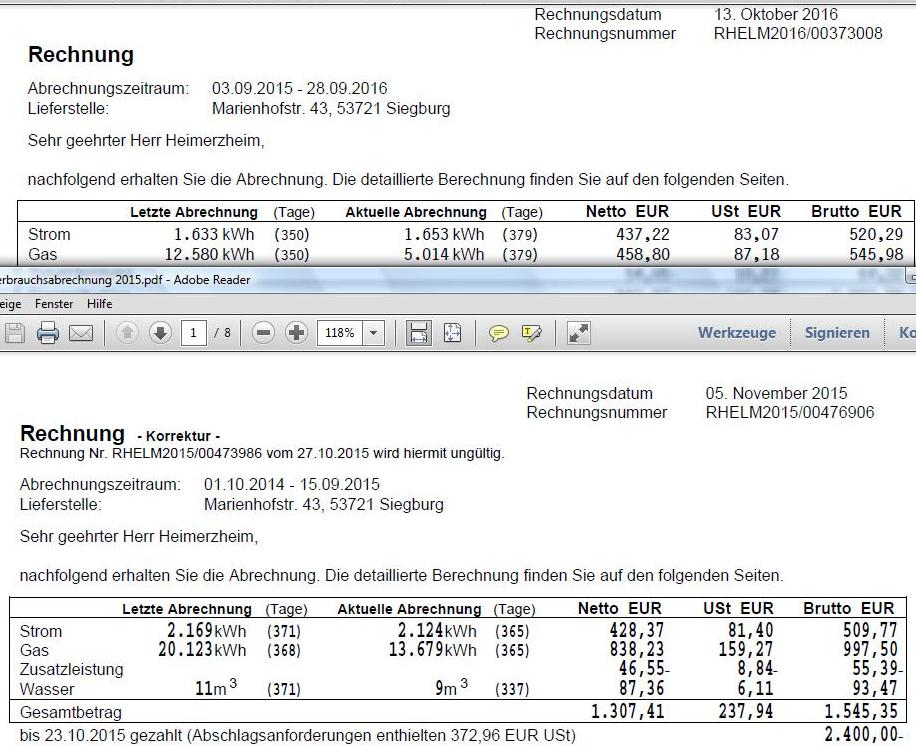Screen dimensions: 916x746
Task: Click the Gesamtbetrag gross total 1.545,35
Action: click(860, 712)
